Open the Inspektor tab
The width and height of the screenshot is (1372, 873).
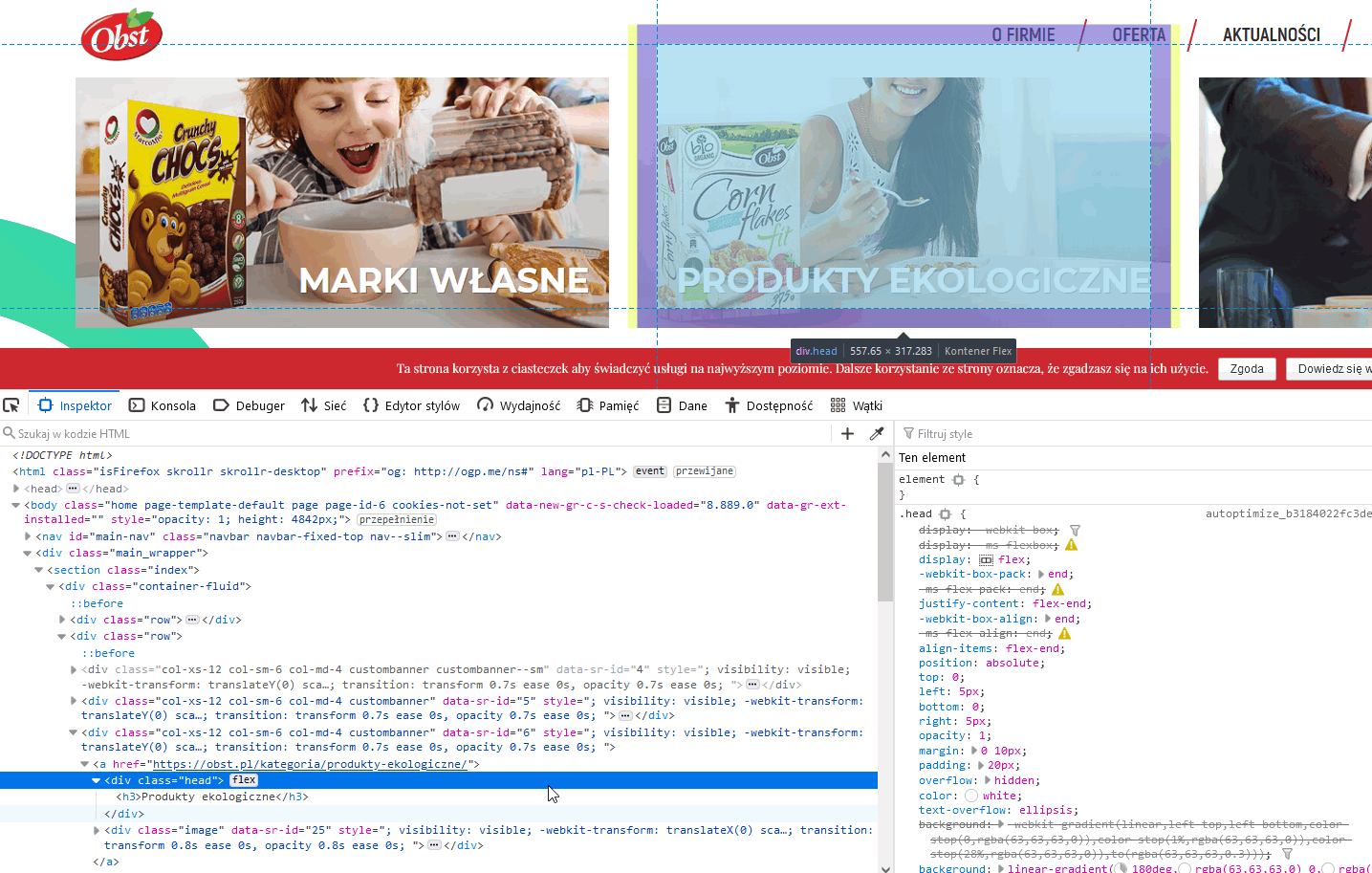75,405
